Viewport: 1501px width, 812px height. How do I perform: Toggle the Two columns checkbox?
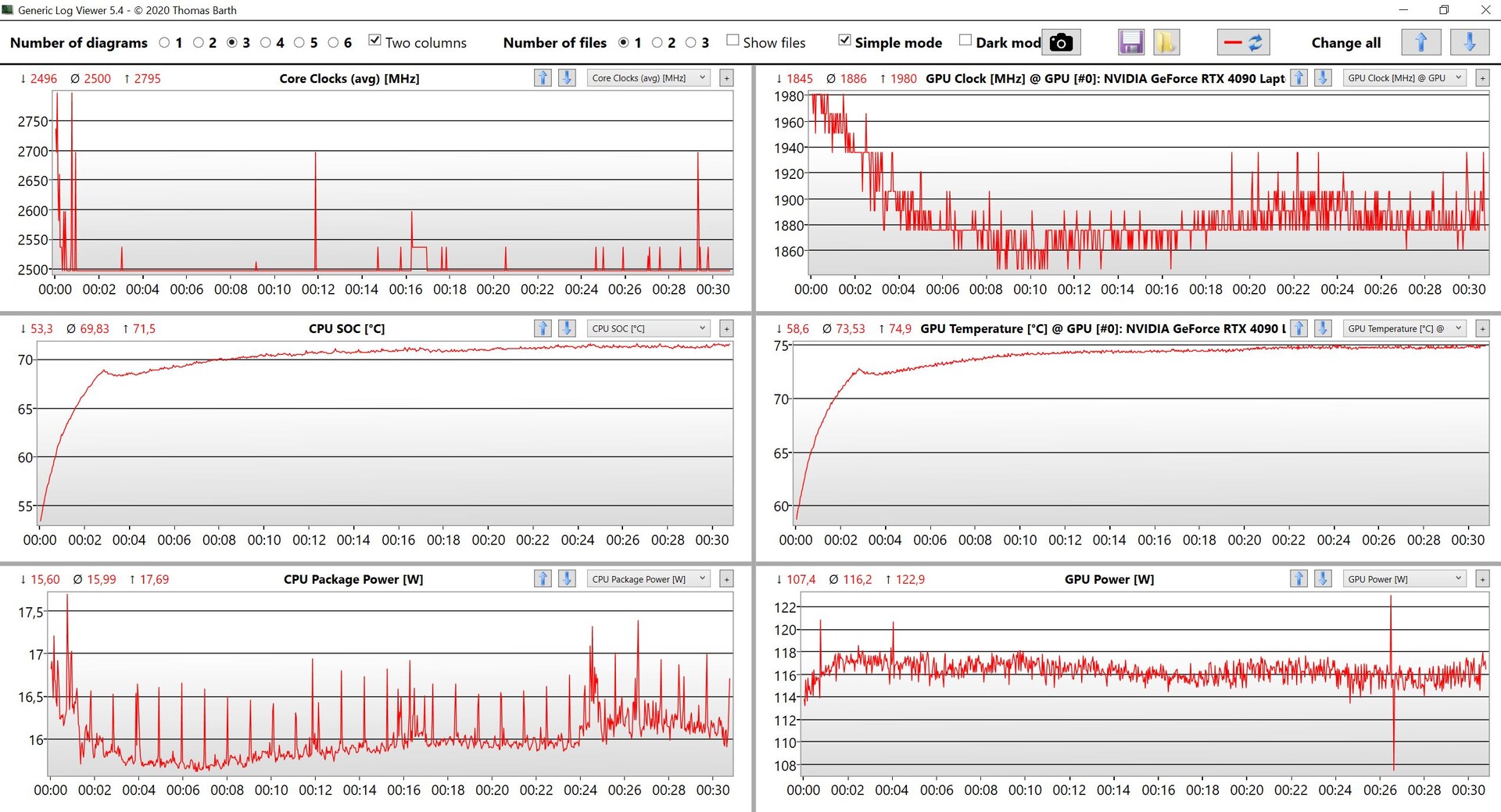click(x=375, y=41)
